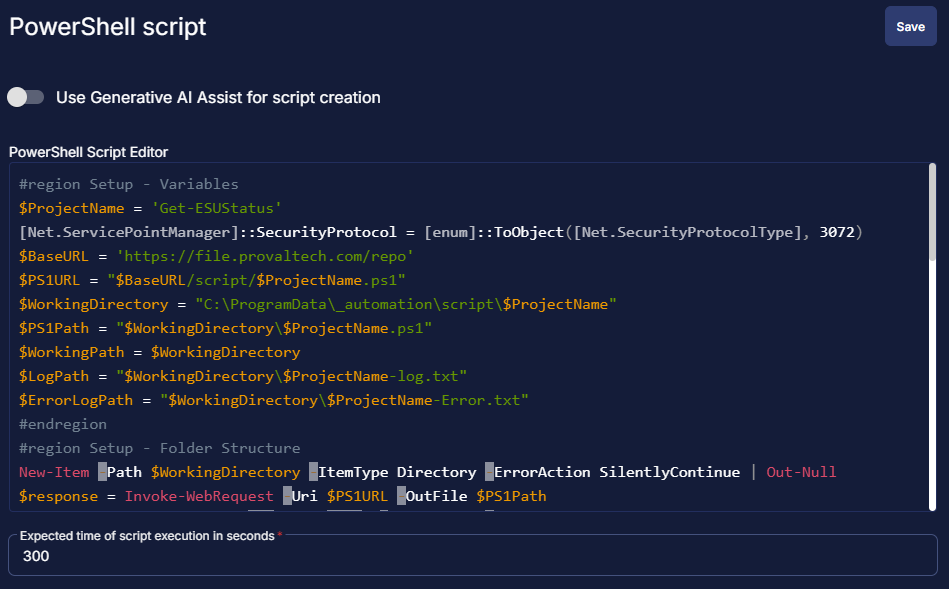
Task: Click the Out-Null command text
Action: click(x=800, y=471)
